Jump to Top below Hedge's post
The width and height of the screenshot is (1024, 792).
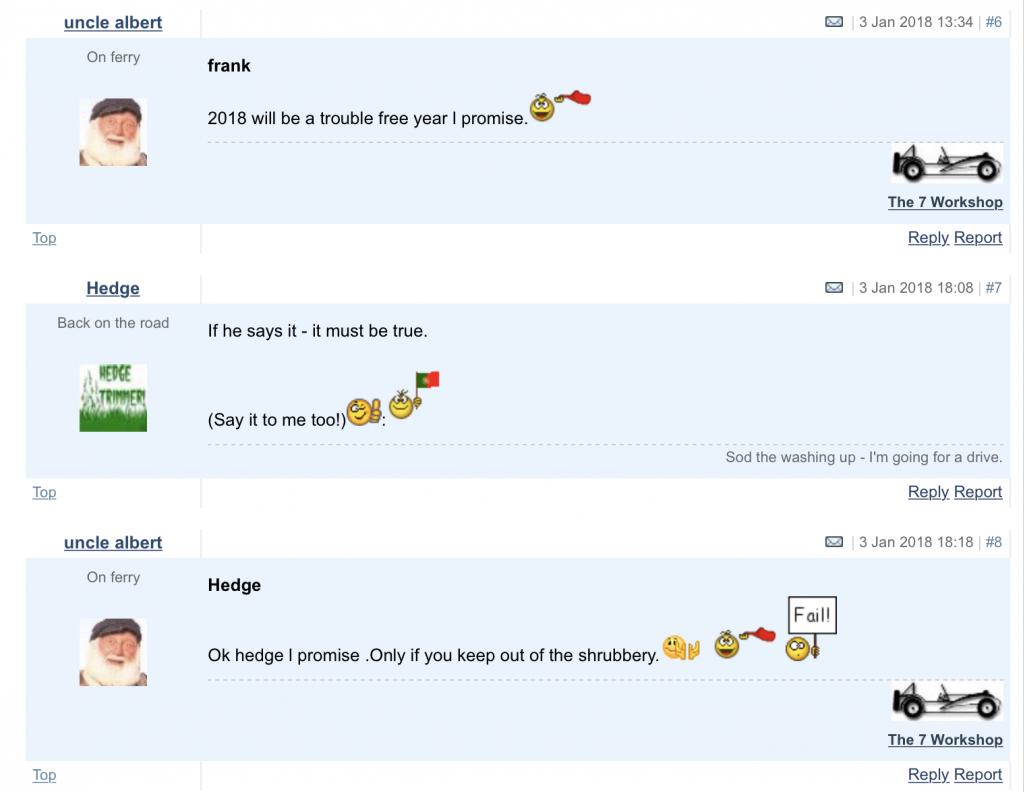coord(44,491)
